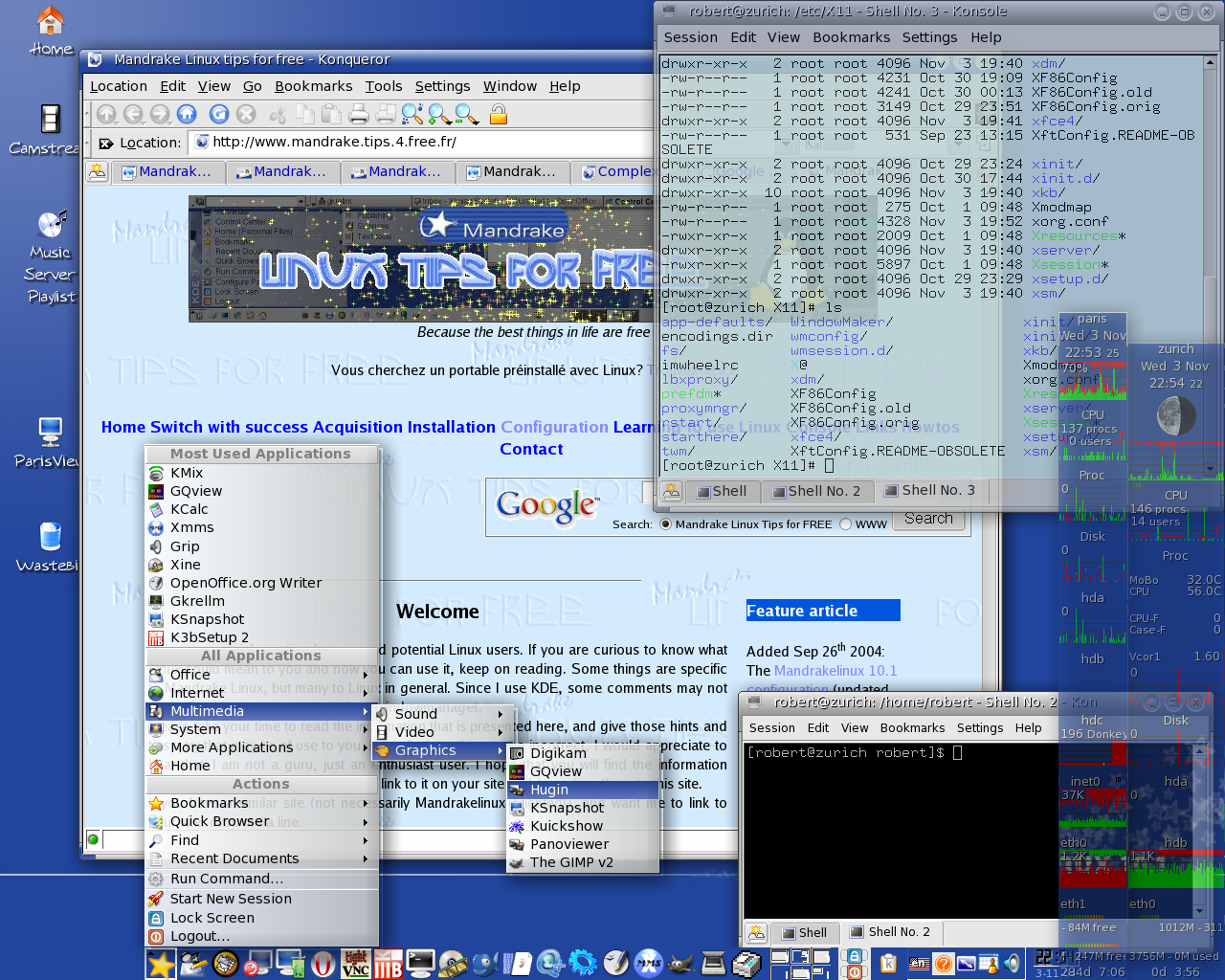
Task: Launch Digikam from the Graphics submenu
Action: [582, 753]
